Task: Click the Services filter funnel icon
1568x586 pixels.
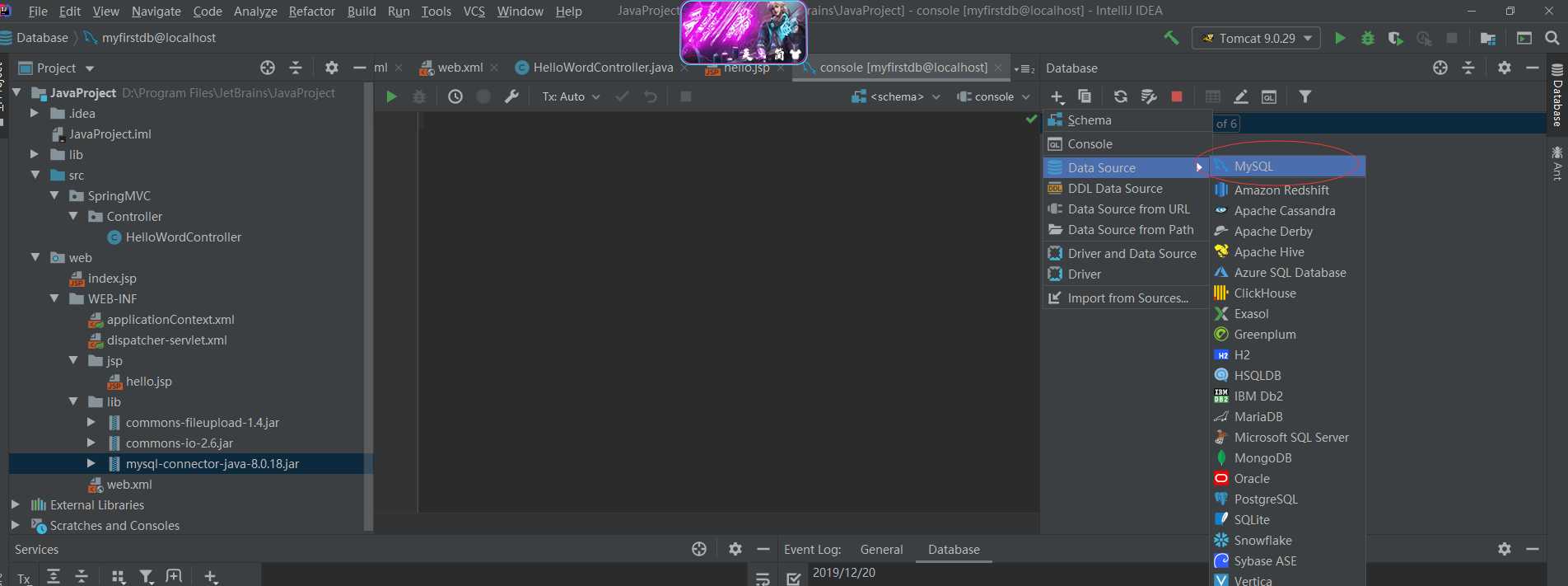Action: pos(146,577)
